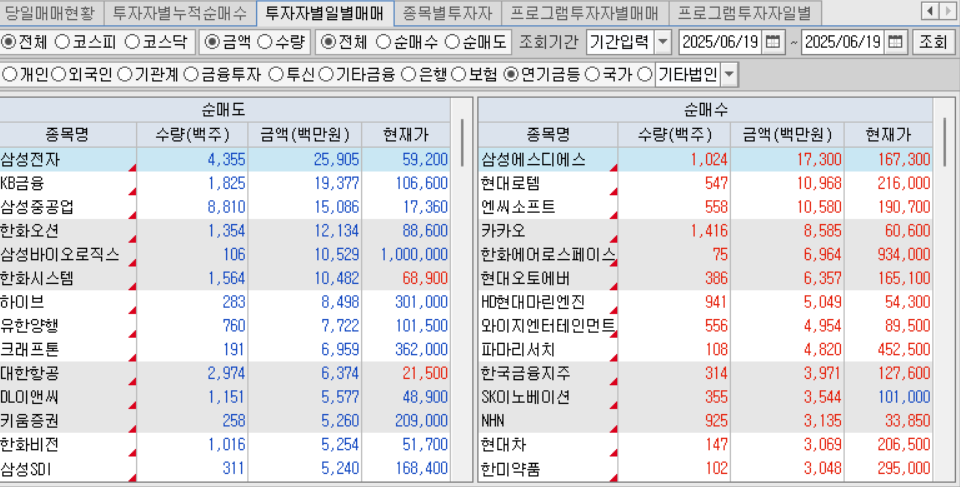The width and height of the screenshot is (960, 487).
Task: Select the 키움증권 row
Action: 225,421
